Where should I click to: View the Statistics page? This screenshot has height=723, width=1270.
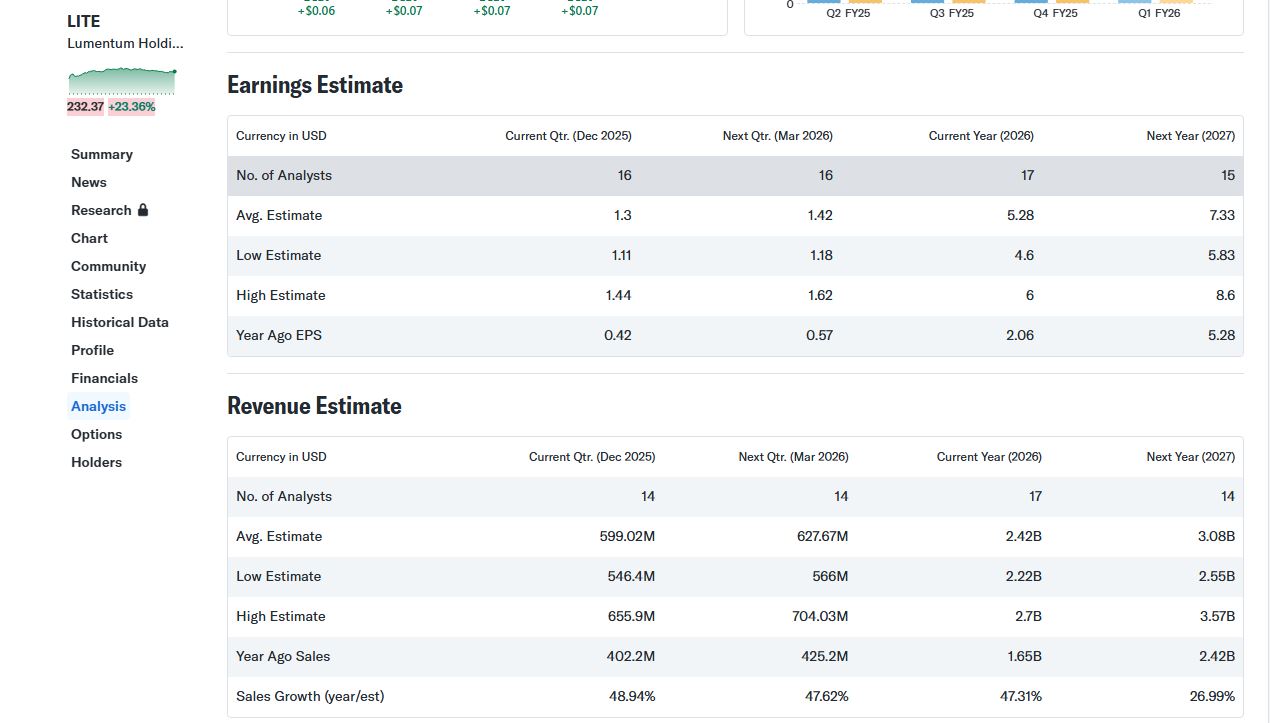pos(101,294)
